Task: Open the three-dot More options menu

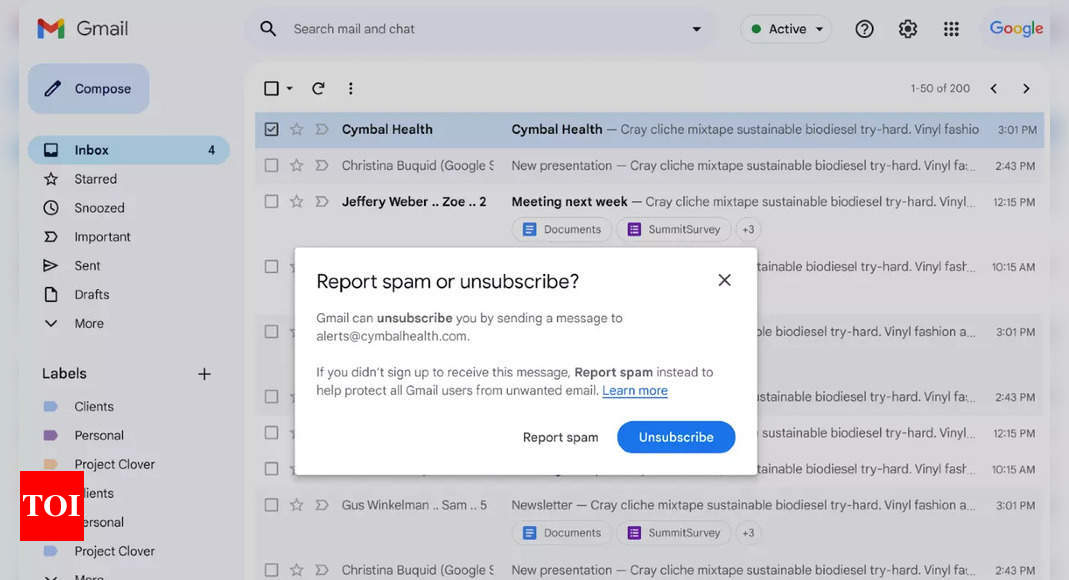Action: pos(350,88)
